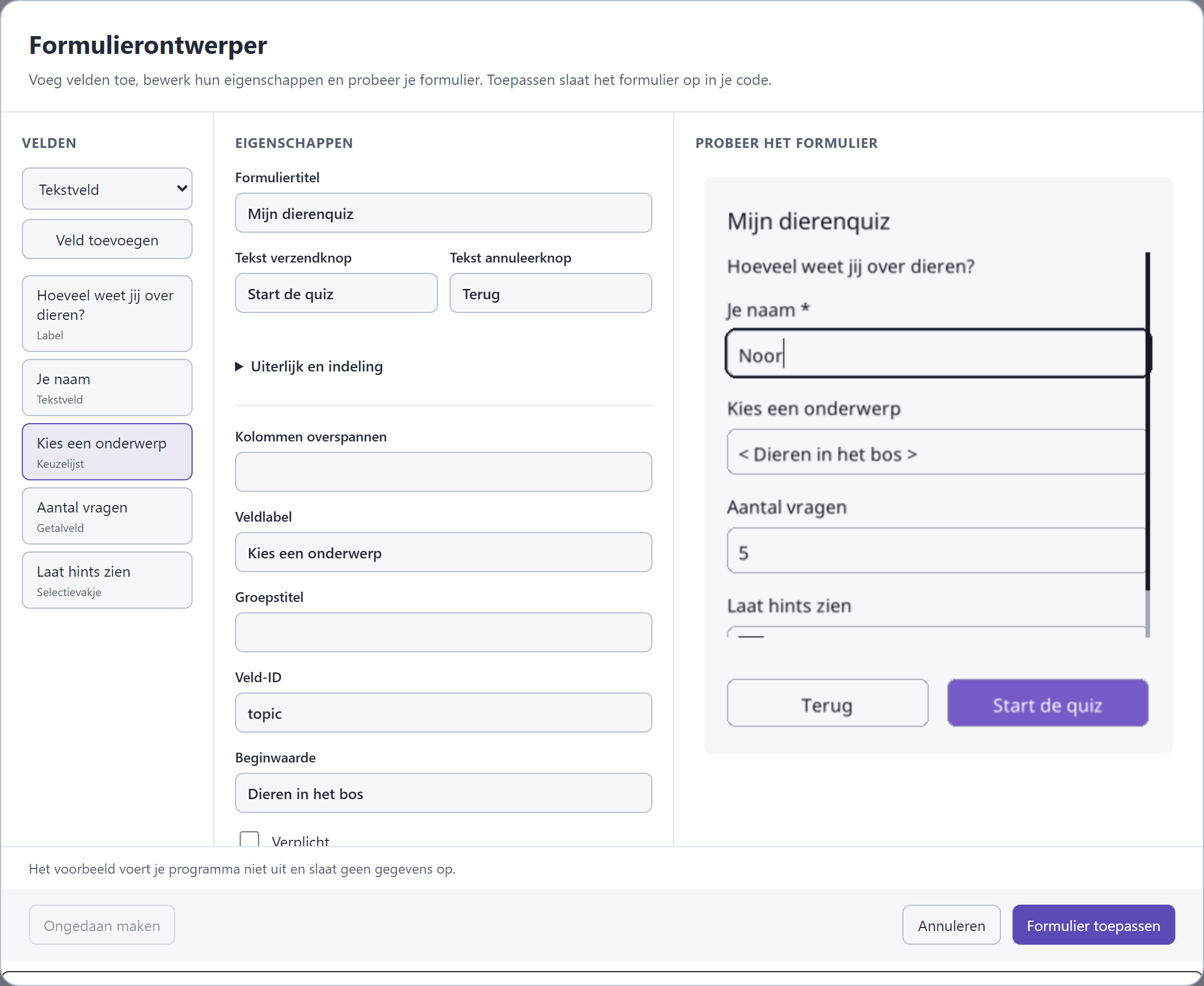Click the 'PROBEER HET FORMULIER' heading

click(786, 143)
